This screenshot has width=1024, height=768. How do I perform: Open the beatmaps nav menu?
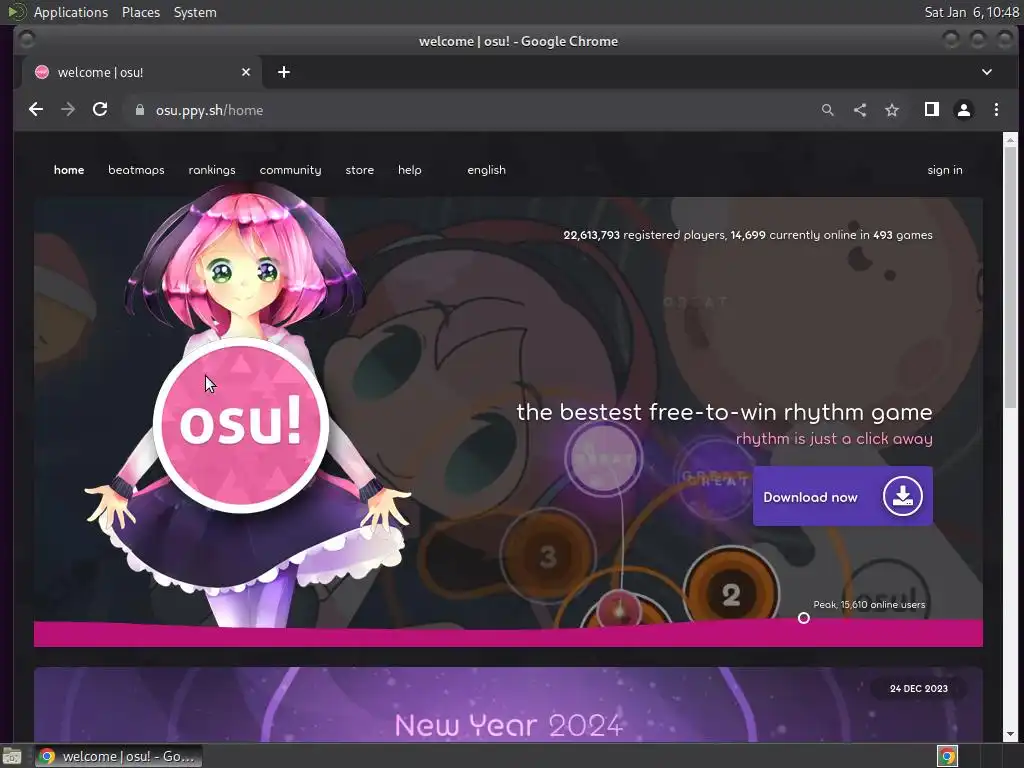[x=136, y=170]
